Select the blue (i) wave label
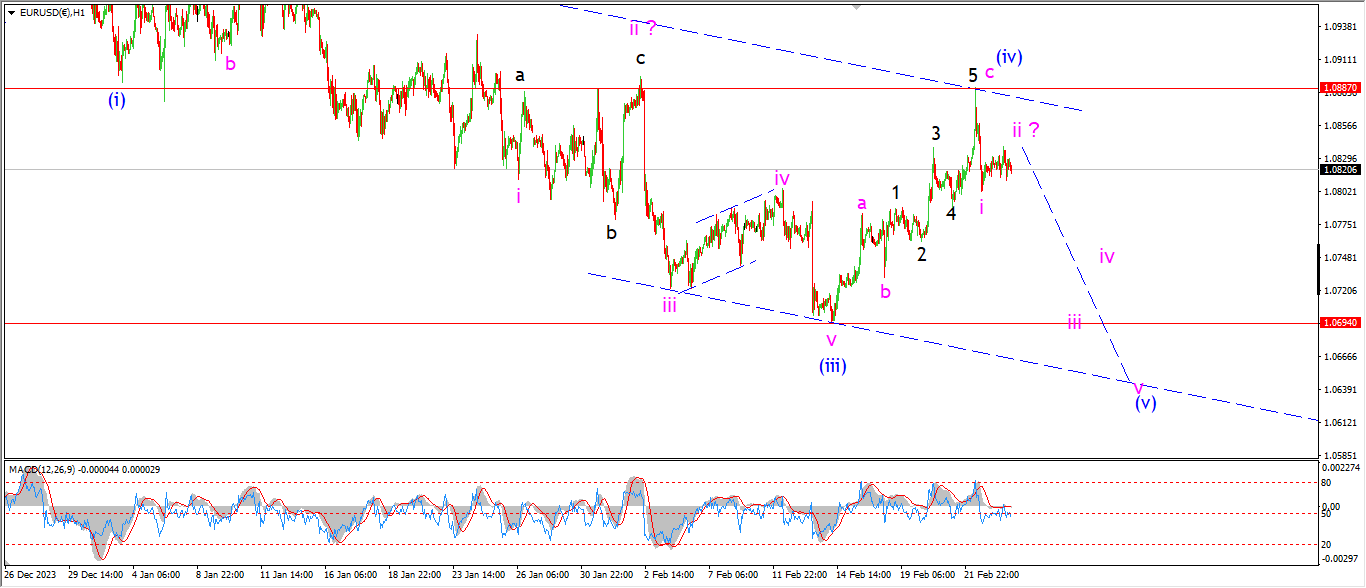 117,100
